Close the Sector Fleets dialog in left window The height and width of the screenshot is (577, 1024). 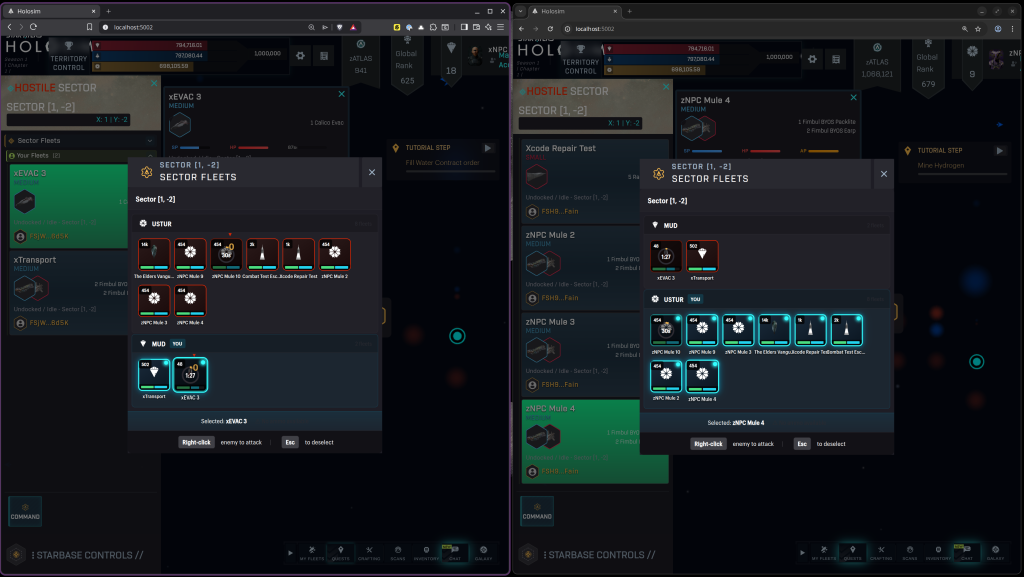(x=372, y=173)
